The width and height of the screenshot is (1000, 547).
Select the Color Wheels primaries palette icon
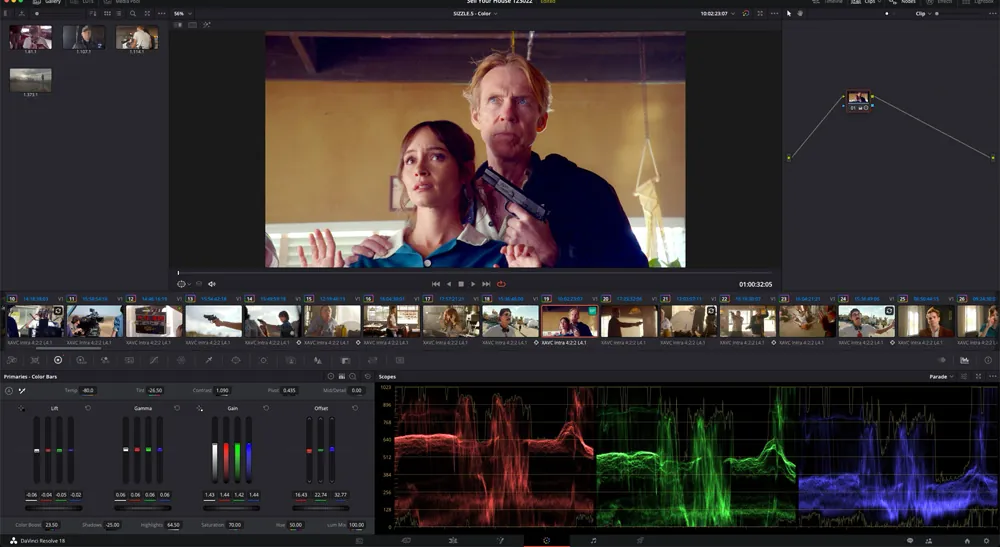[x=58, y=360]
